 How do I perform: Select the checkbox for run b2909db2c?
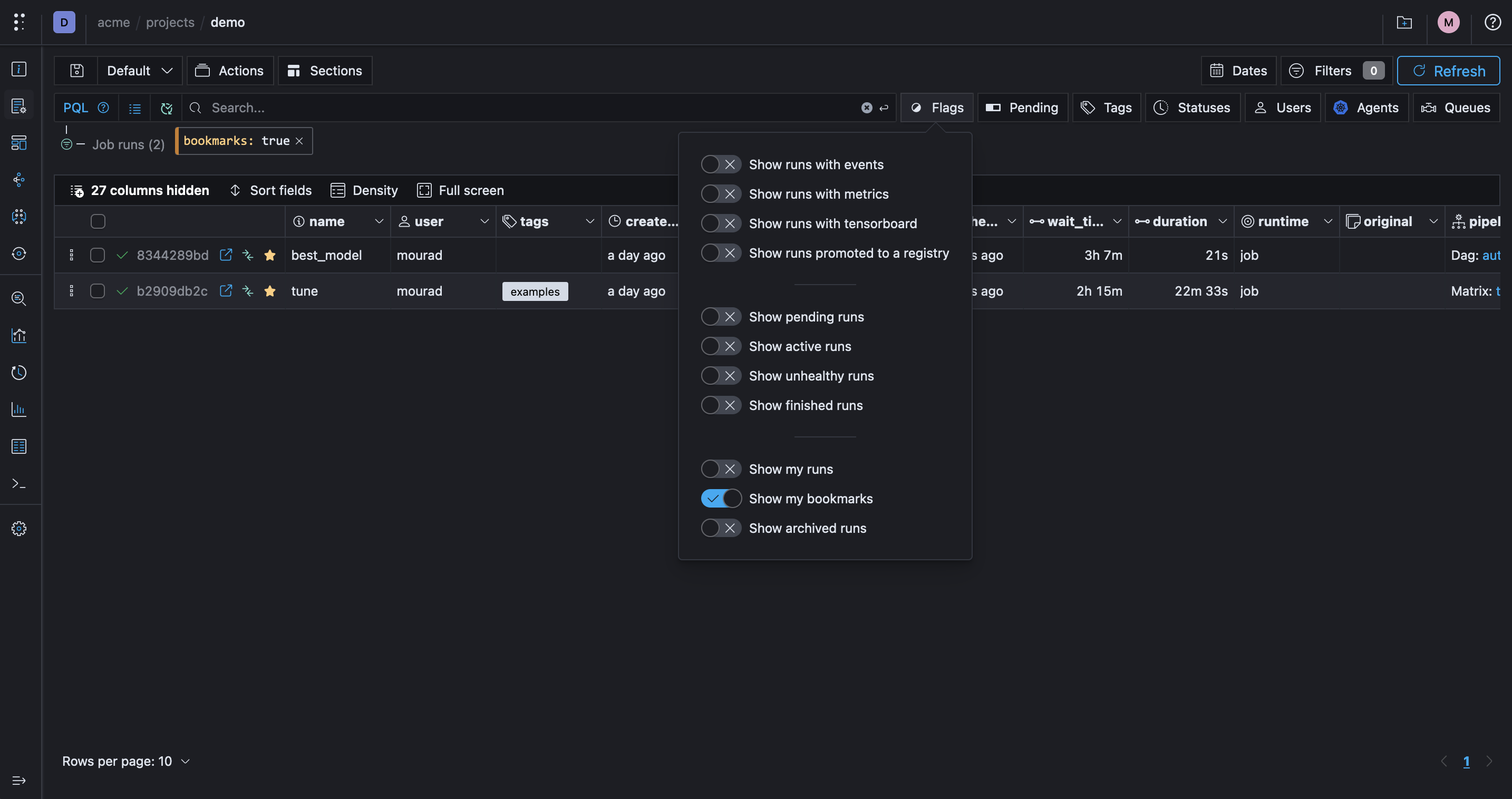pyautogui.click(x=98, y=291)
